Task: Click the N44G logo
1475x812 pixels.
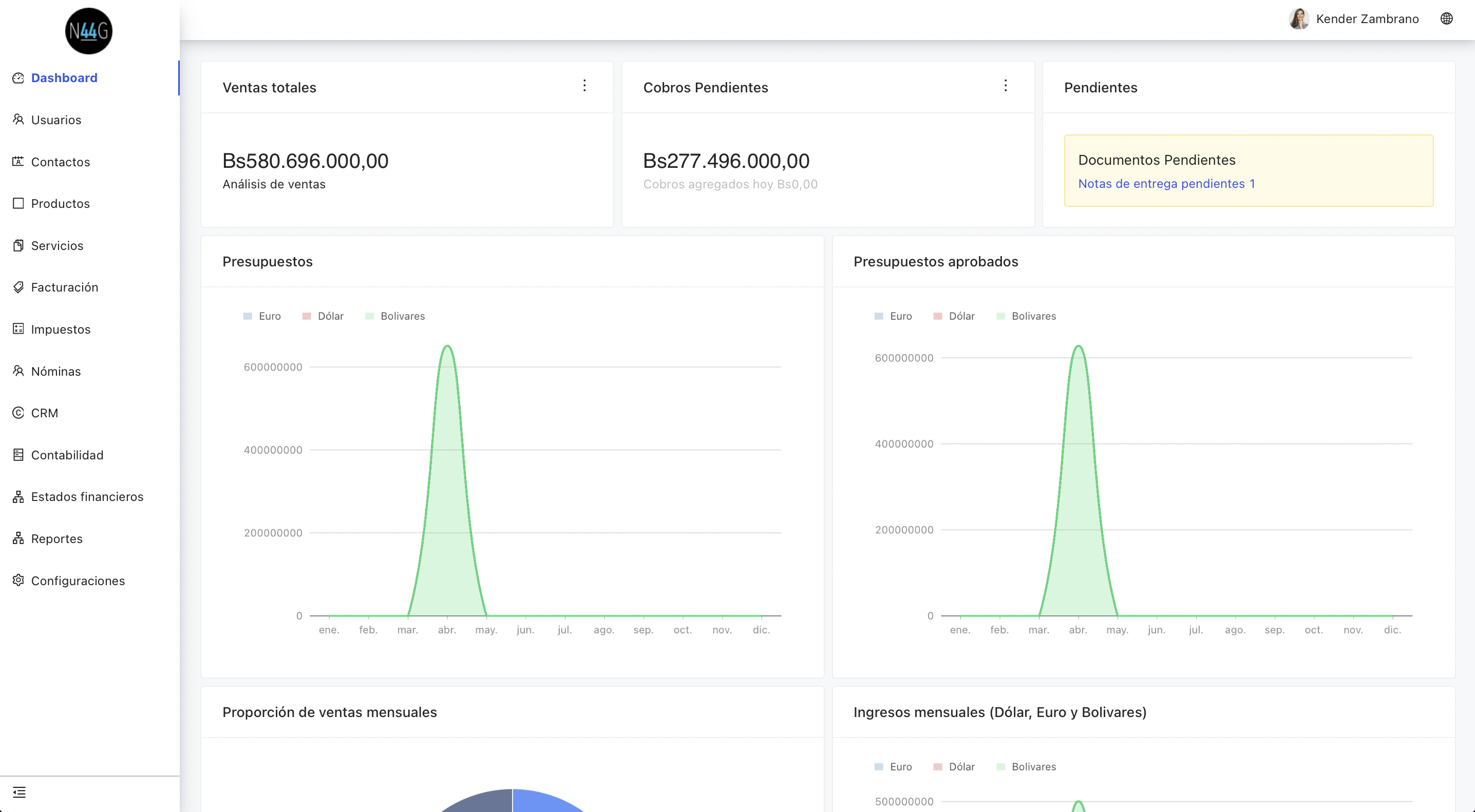Action: point(89,31)
